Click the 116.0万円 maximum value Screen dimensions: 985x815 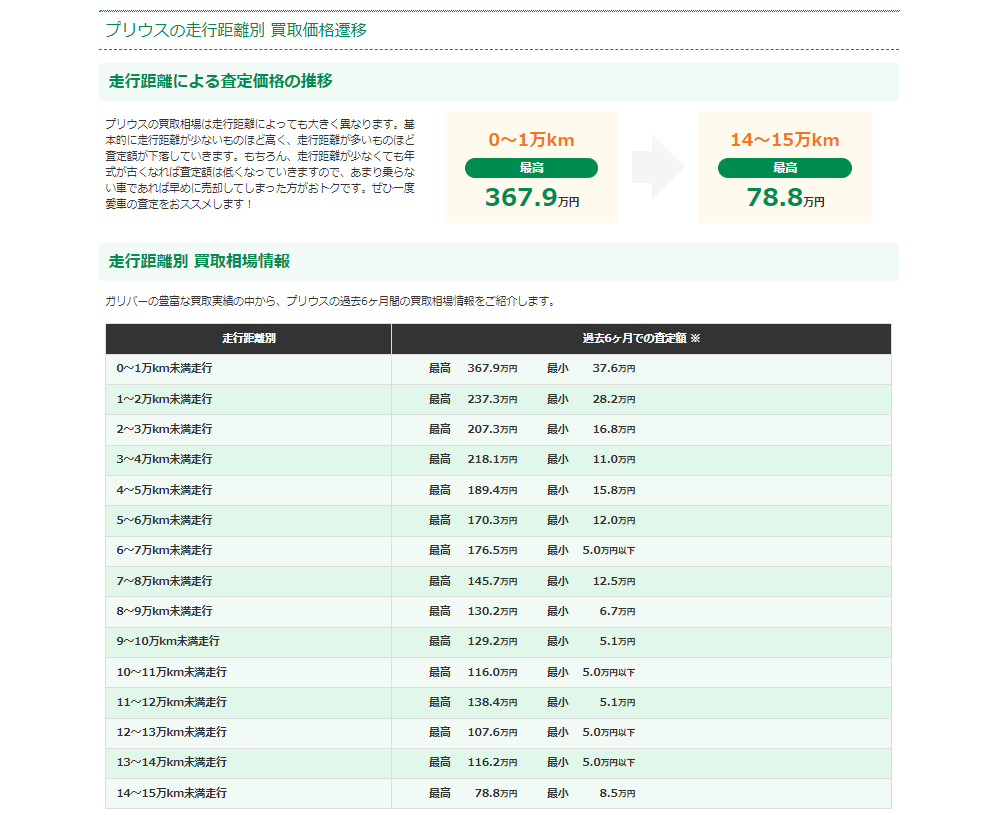[x=492, y=673]
